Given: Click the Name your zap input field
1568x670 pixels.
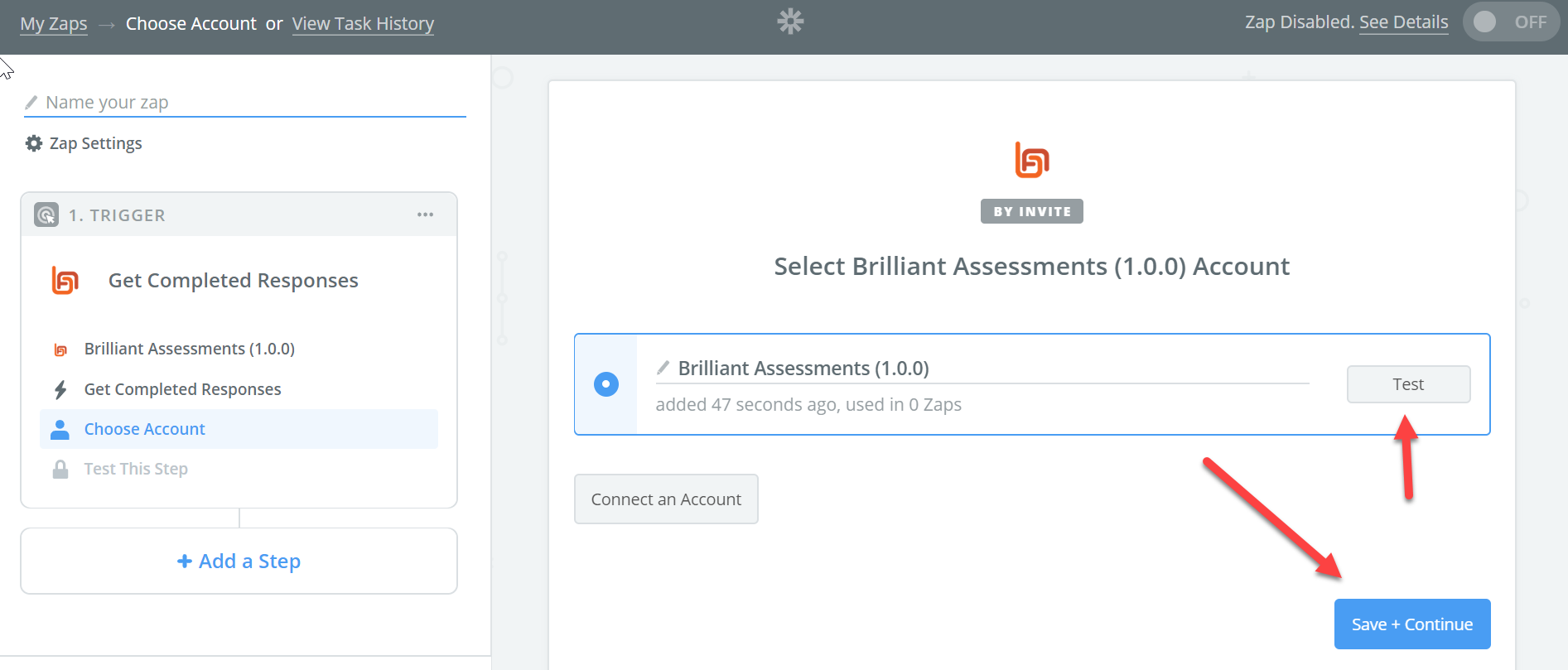Looking at the screenshot, I should tap(248, 103).
